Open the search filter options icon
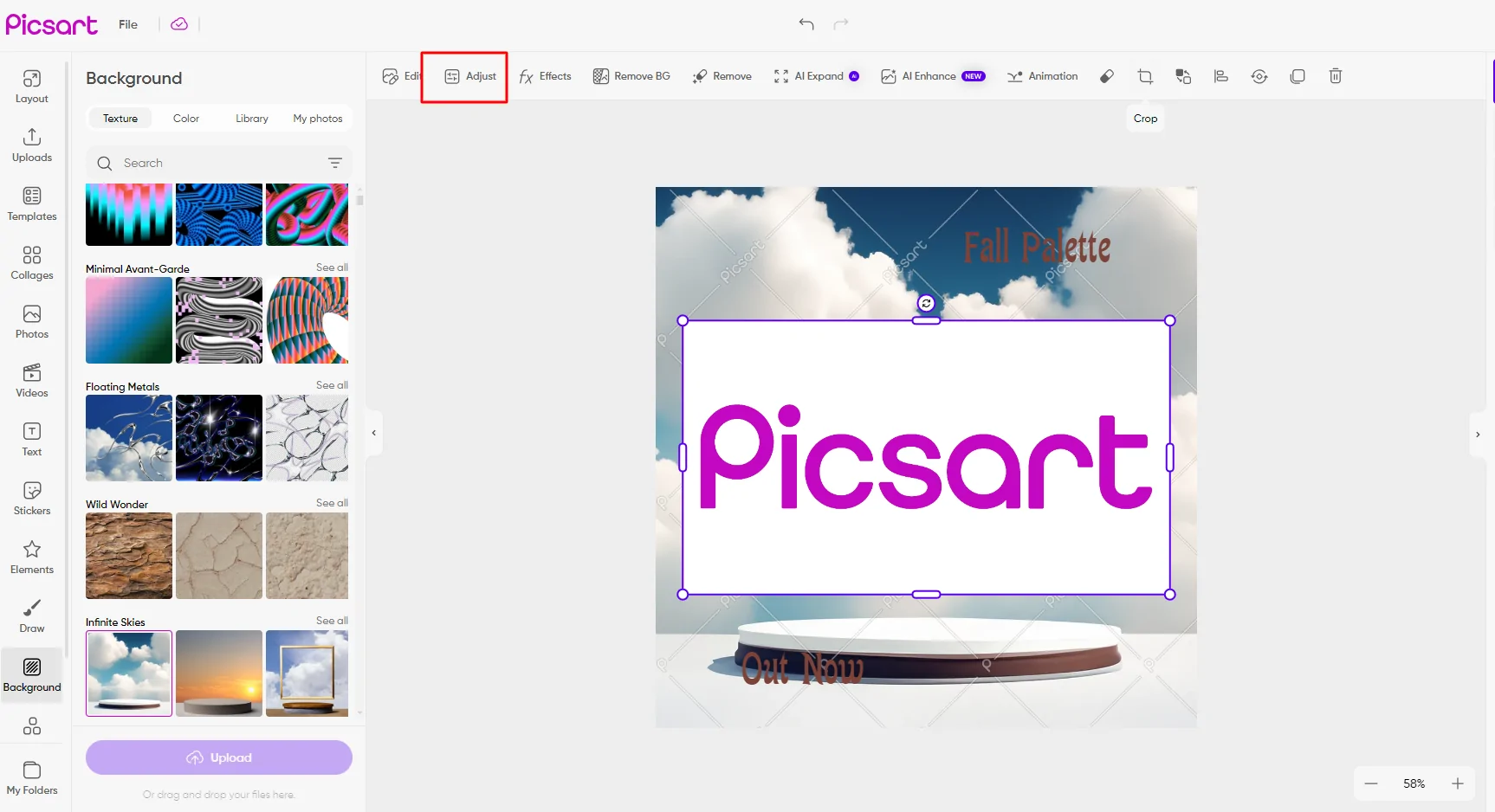Image resolution: width=1495 pixels, height=812 pixels. (x=335, y=163)
